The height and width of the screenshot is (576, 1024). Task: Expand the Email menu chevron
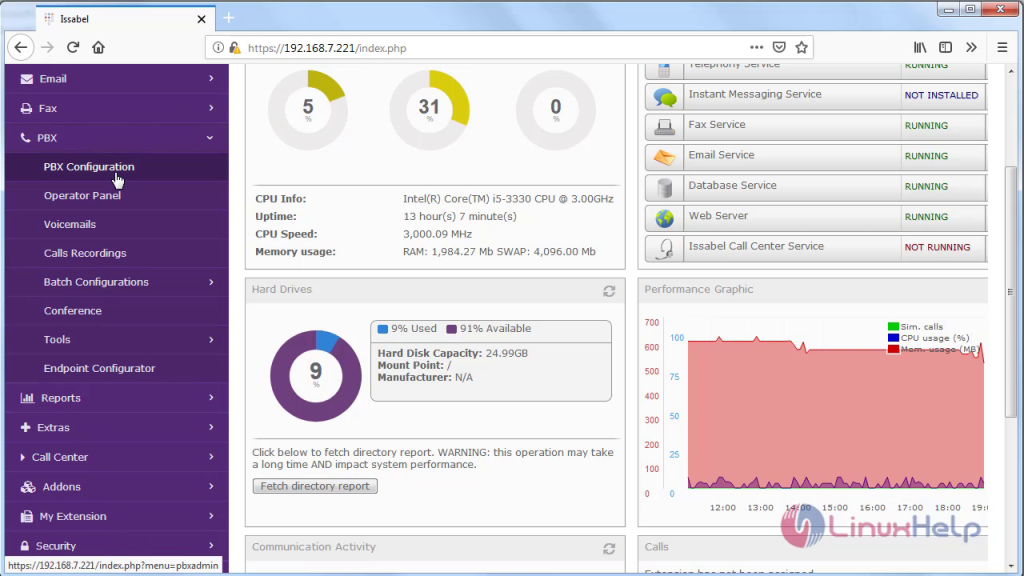211,78
